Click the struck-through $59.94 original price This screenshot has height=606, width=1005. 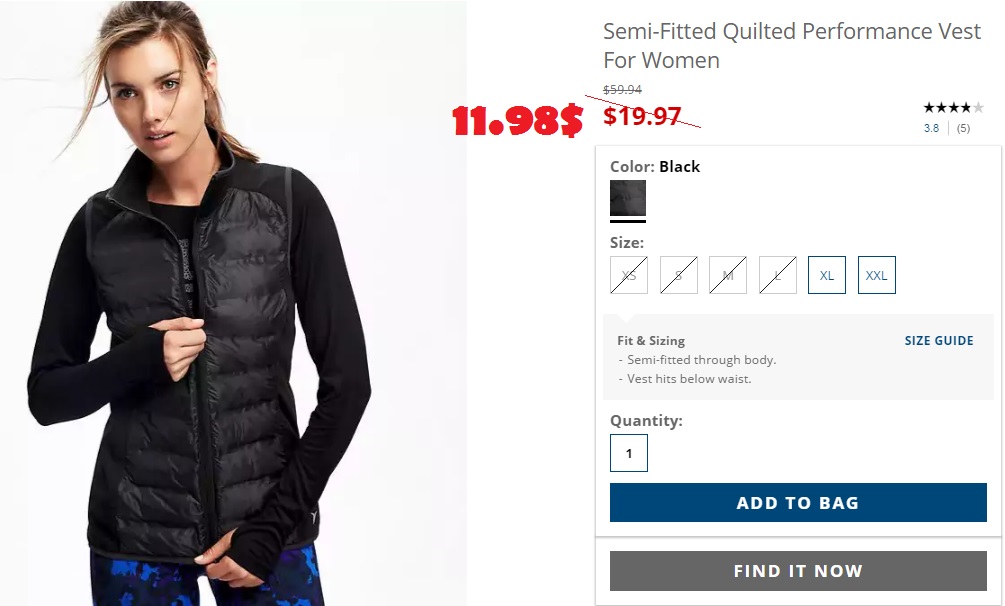[x=622, y=90]
